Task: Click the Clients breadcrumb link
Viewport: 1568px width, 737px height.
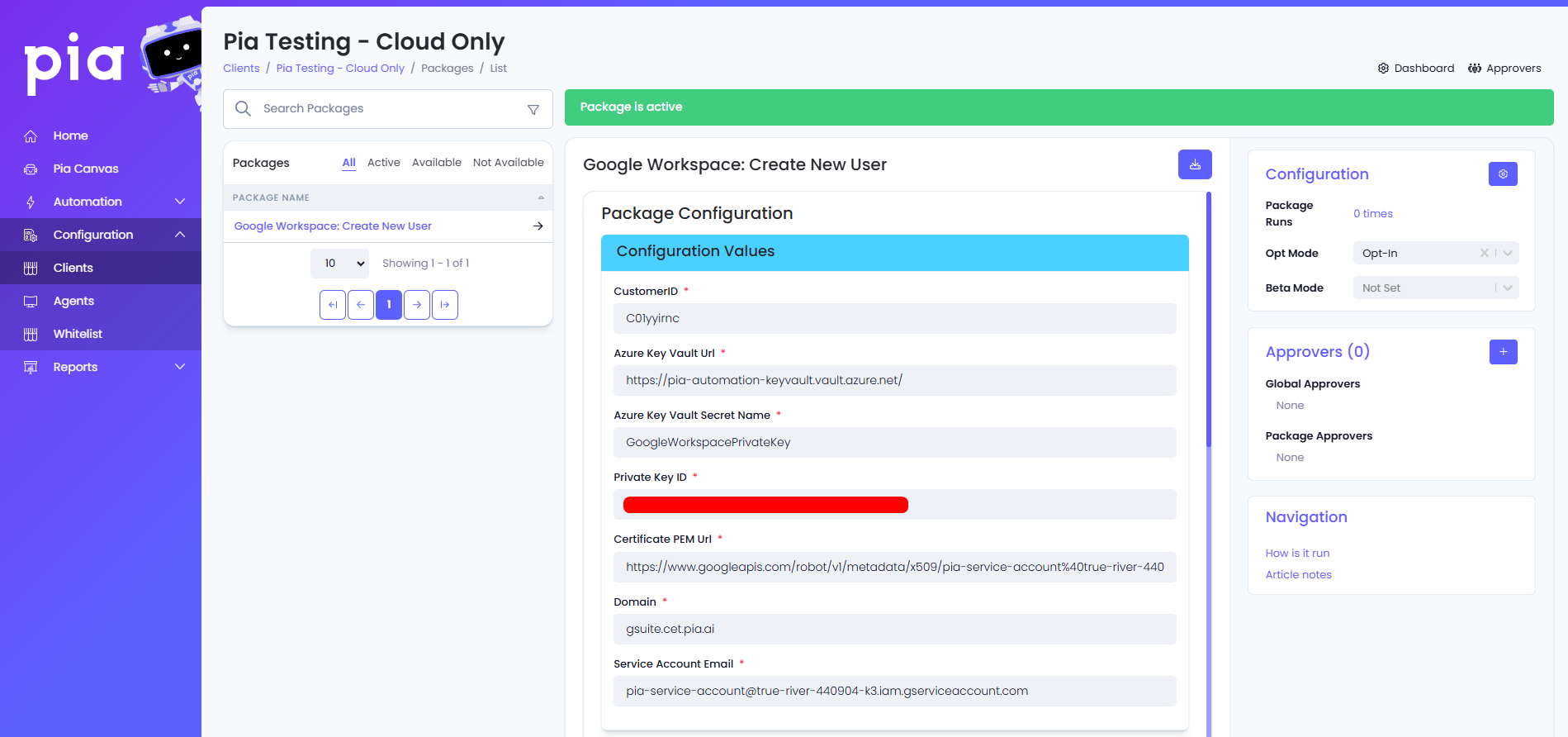Action: click(241, 69)
